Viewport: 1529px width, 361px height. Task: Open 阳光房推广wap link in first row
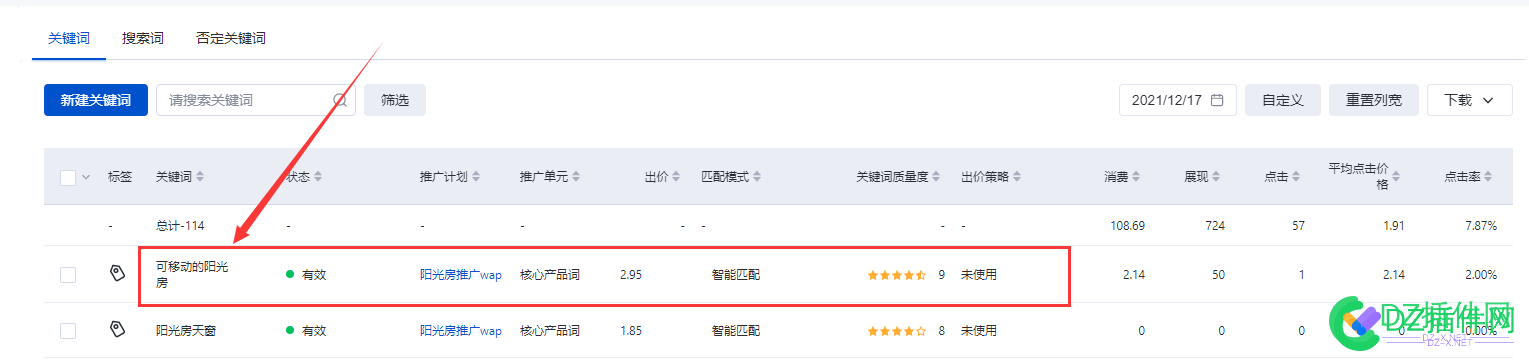(x=461, y=274)
